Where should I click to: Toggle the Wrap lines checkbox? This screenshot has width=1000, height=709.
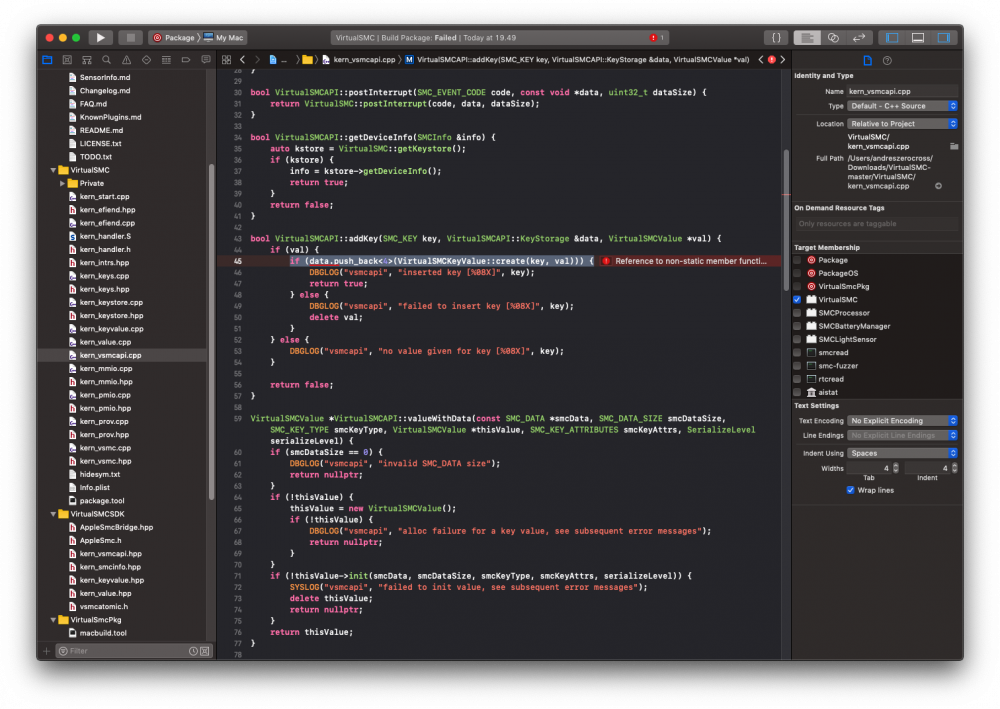[x=850, y=490]
